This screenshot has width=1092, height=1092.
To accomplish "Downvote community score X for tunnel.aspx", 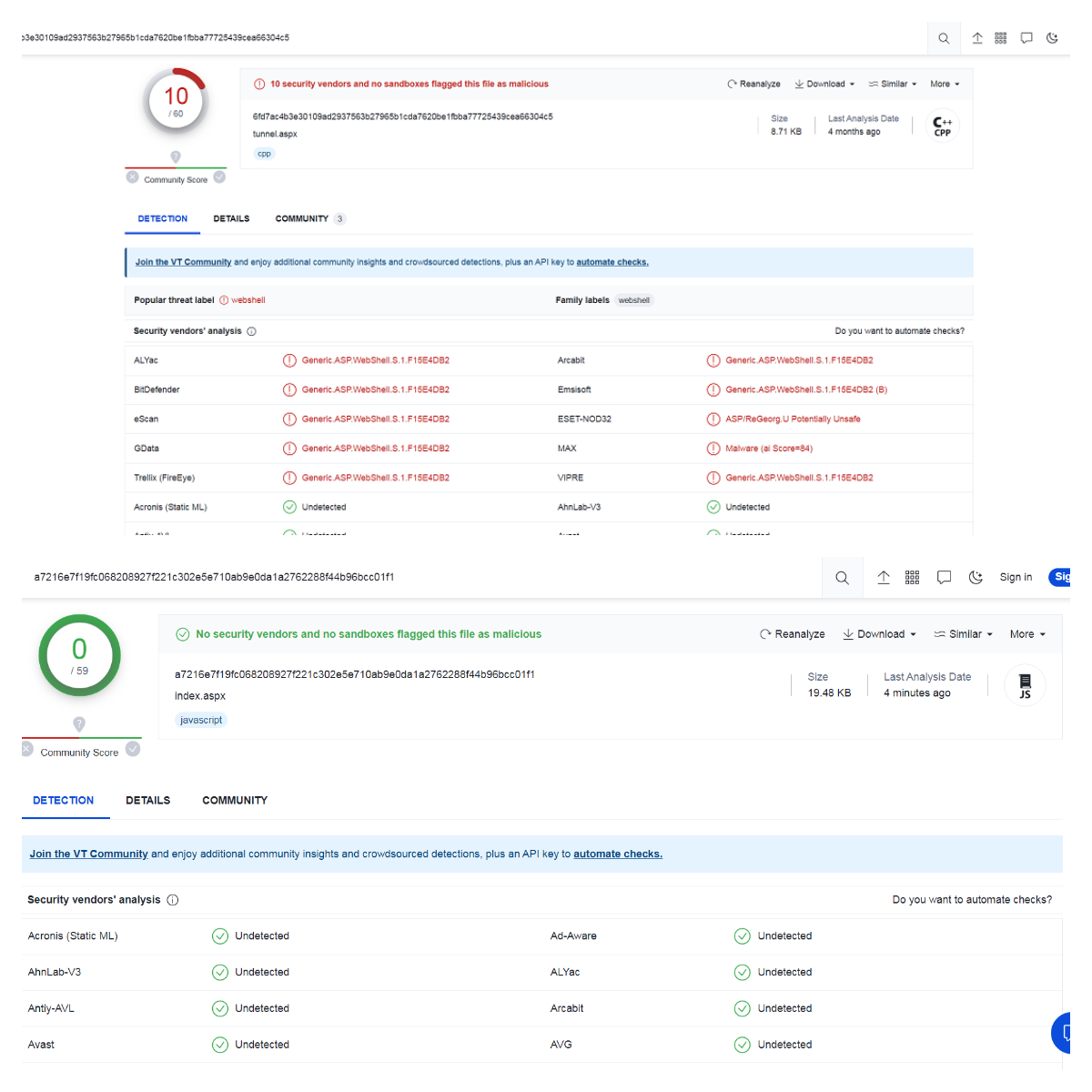I will (133, 177).
